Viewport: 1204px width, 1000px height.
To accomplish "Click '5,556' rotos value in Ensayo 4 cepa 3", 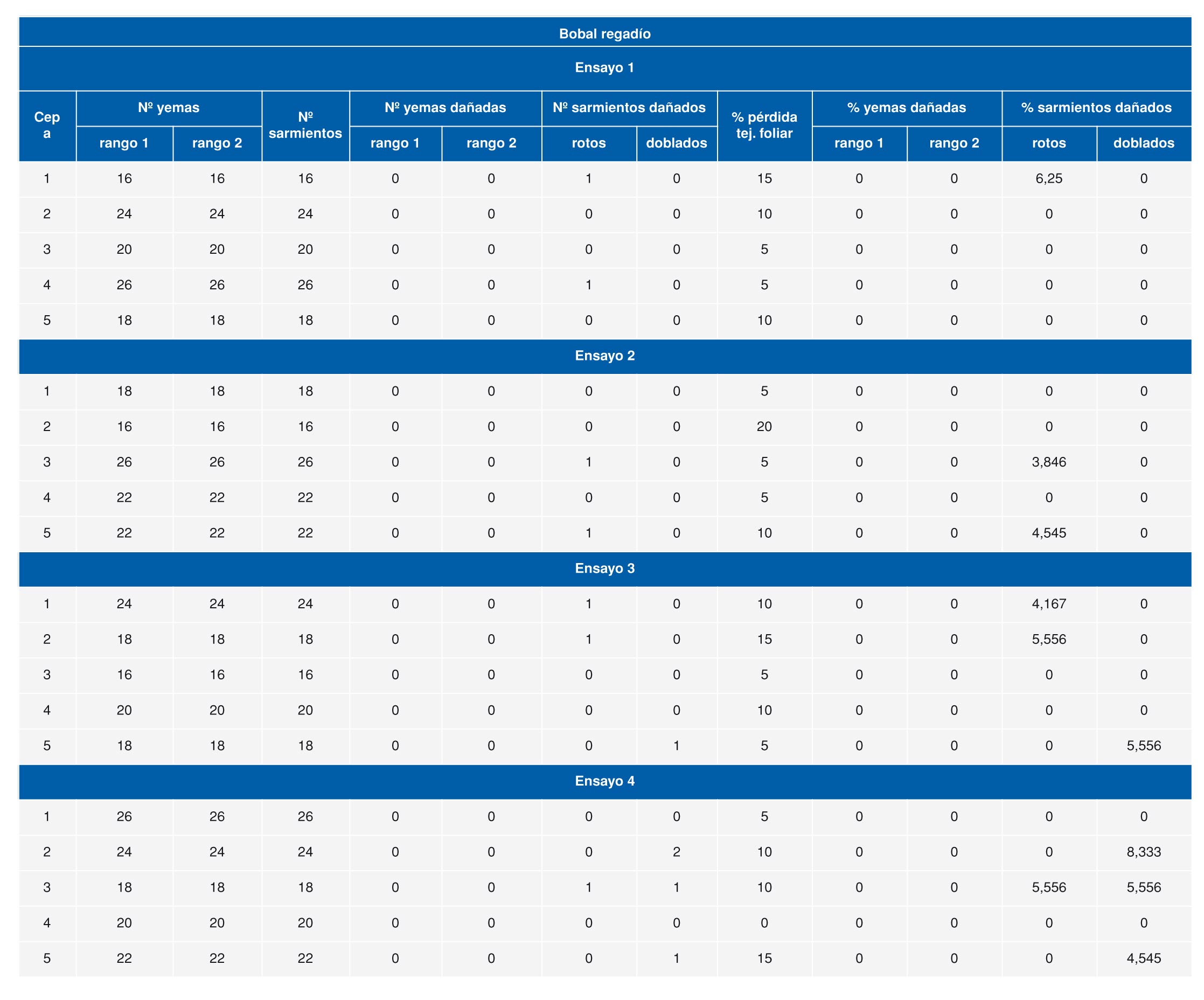I will 1049,887.
